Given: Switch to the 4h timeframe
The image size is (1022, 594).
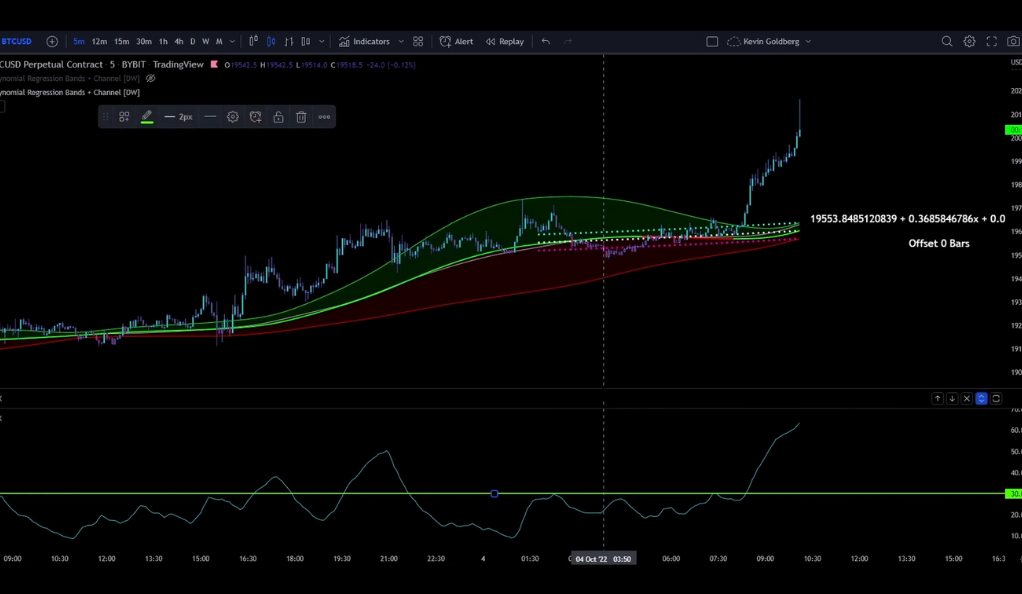Looking at the screenshot, I should (x=179, y=41).
